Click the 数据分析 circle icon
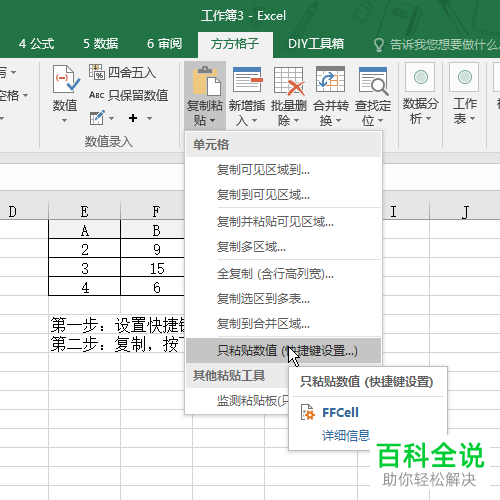 click(420, 77)
